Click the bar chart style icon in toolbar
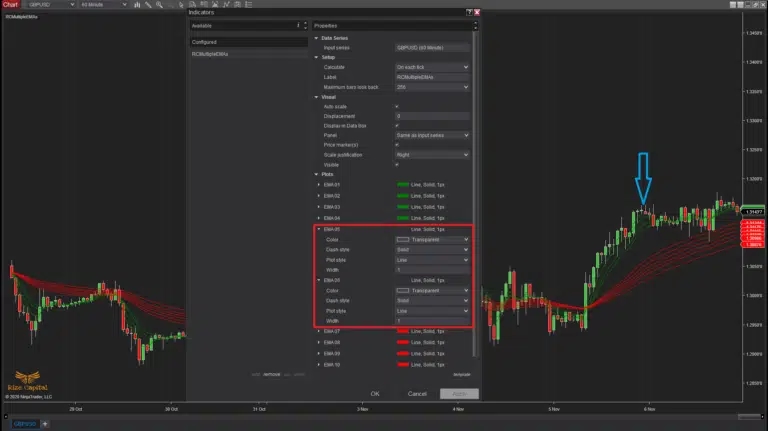Screen dimensions: 768x431 (136, 5)
